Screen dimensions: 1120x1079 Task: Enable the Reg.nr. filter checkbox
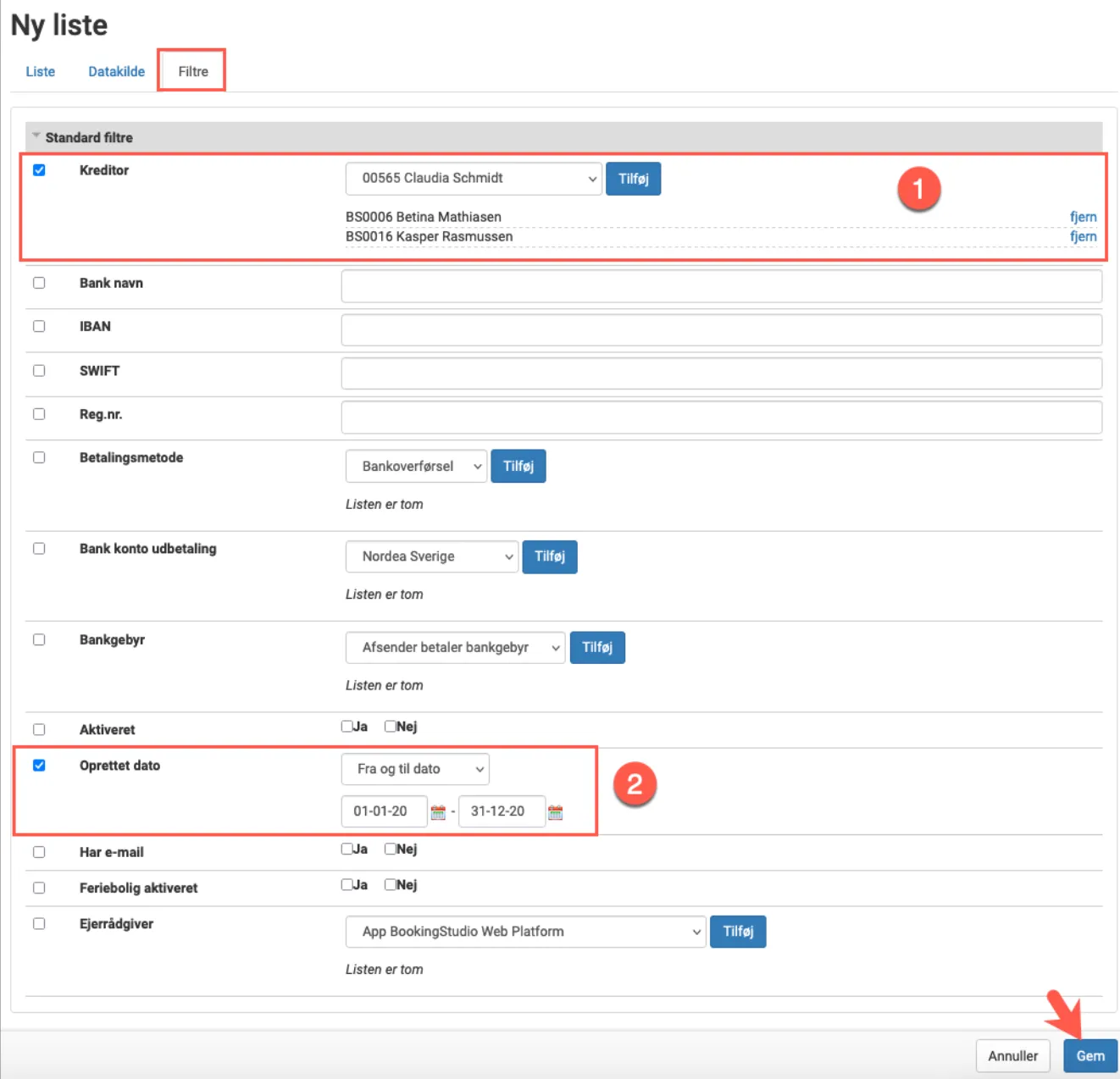pyautogui.click(x=39, y=414)
